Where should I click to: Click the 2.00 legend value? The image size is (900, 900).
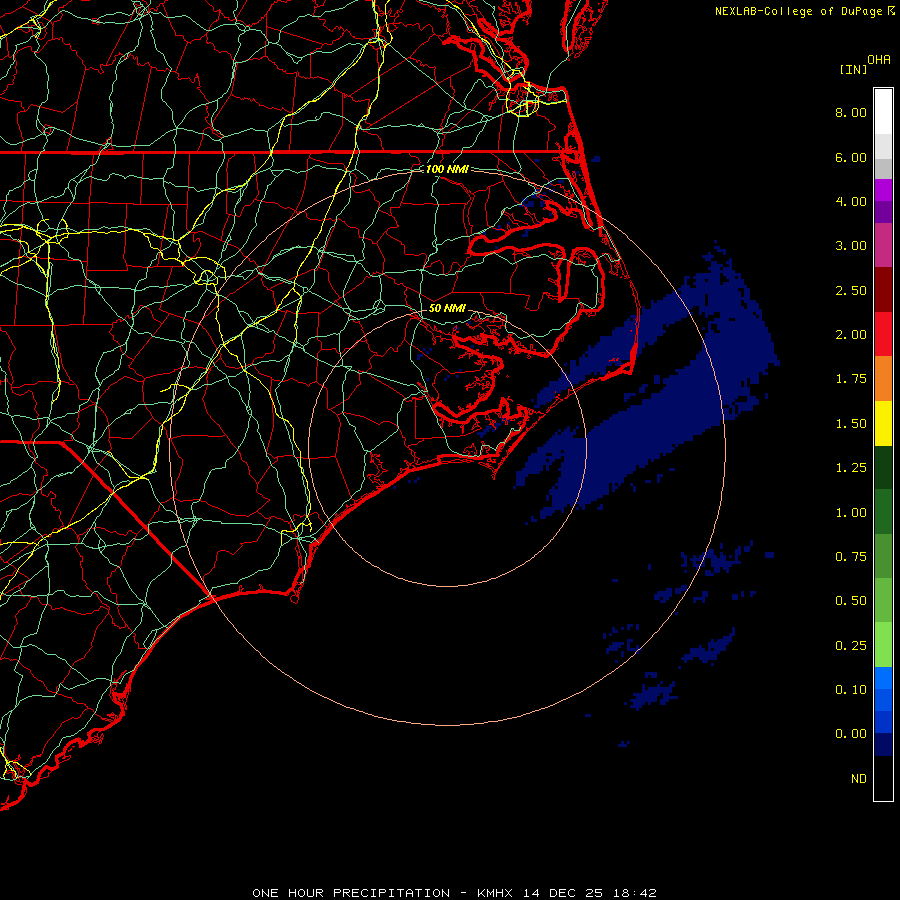pos(851,335)
